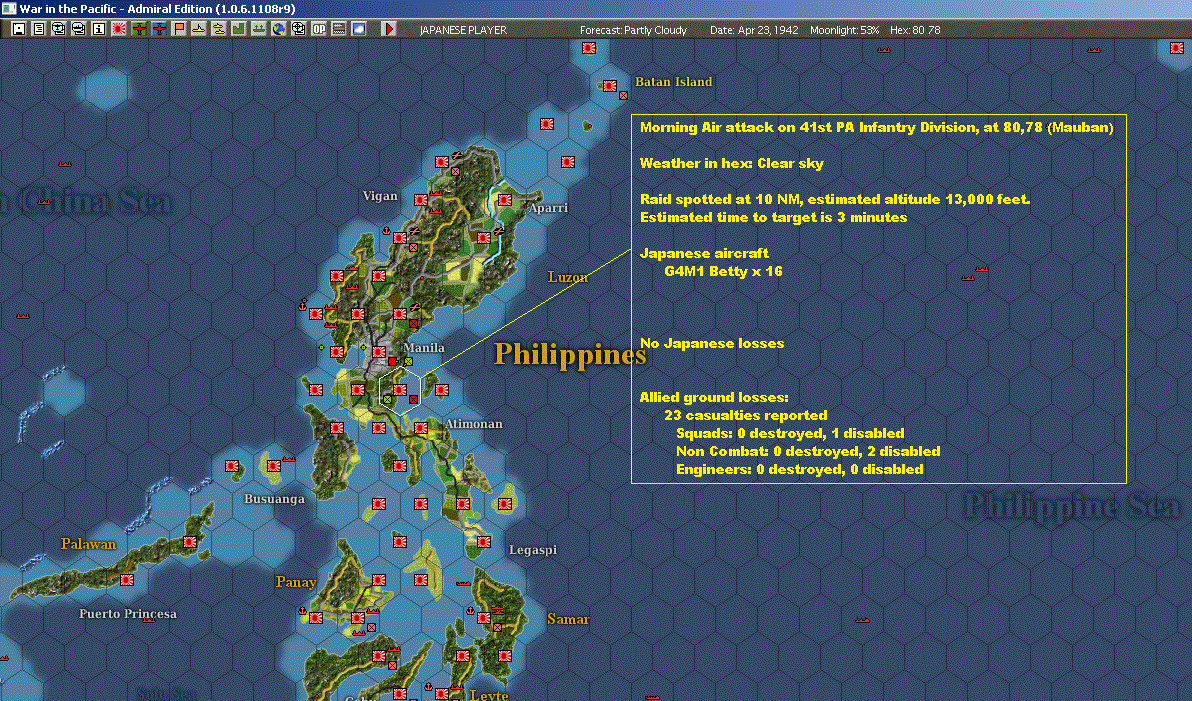Select the Japanese base marker at Legaspi
This screenshot has height=701, width=1192.
(x=484, y=542)
